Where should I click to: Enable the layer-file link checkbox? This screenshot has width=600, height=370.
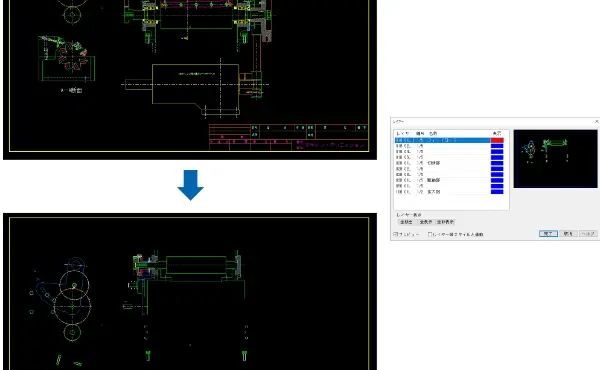point(430,234)
